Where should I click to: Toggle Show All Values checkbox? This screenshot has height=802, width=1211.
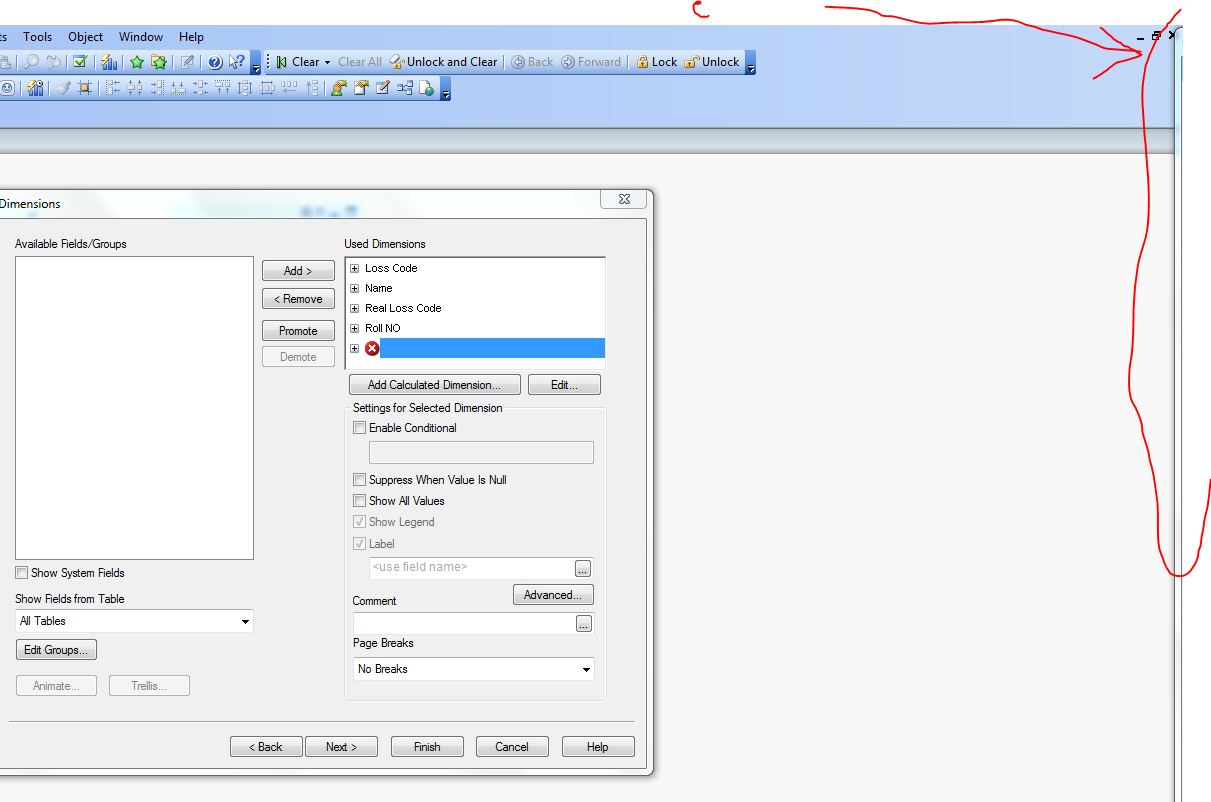click(360, 501)
